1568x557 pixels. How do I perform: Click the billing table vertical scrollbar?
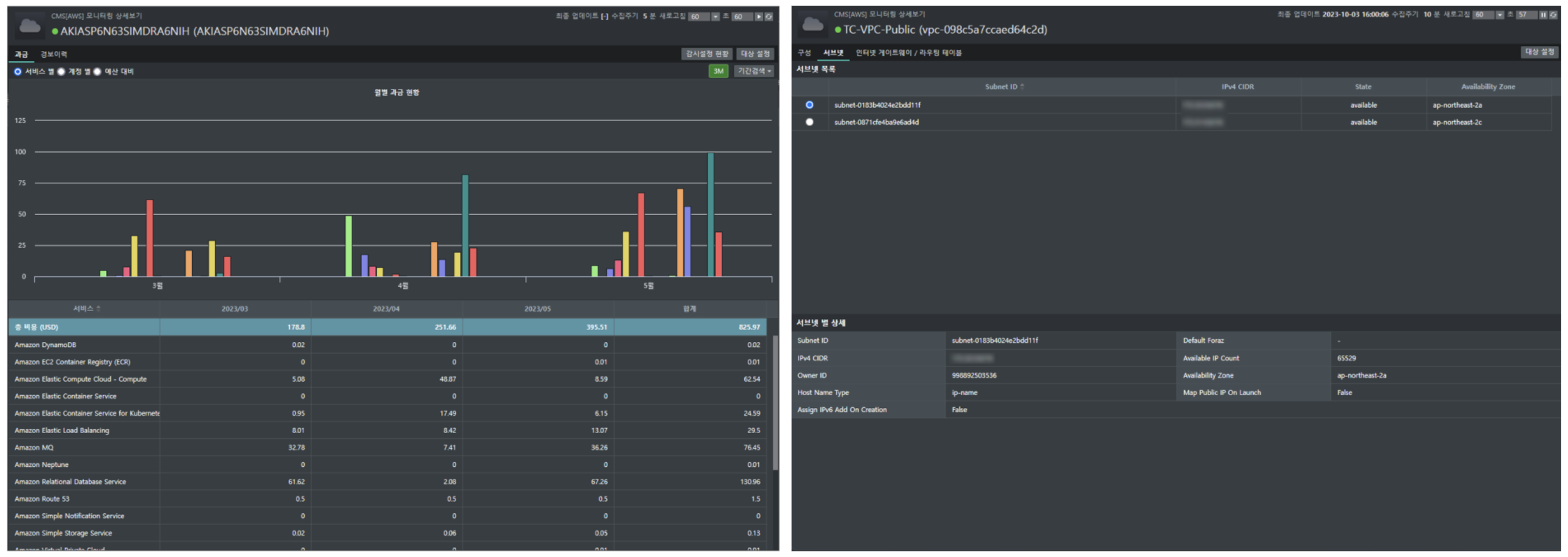point(775,402)
